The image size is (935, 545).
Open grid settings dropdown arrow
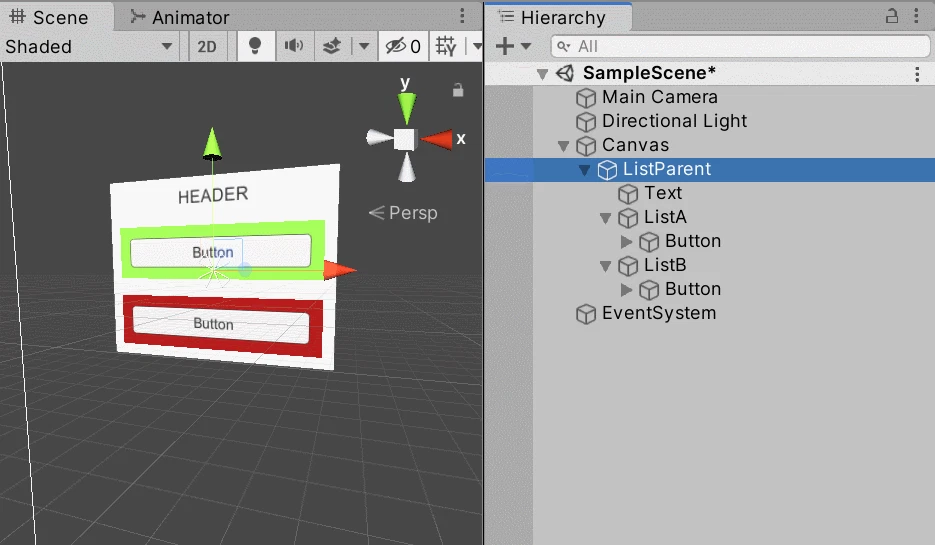(476, 47)
